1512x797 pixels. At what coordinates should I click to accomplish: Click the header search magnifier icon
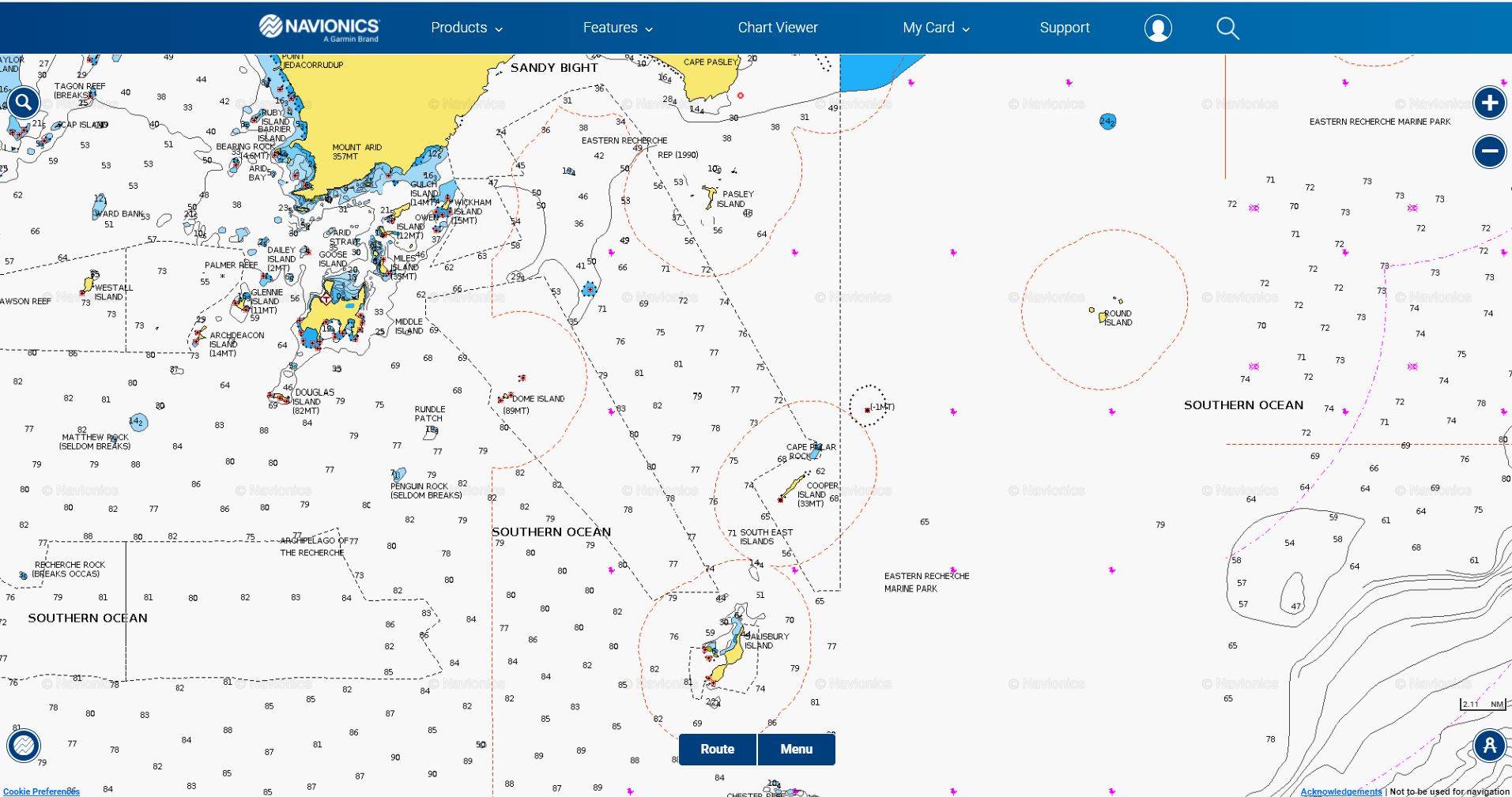(1227, 28)
